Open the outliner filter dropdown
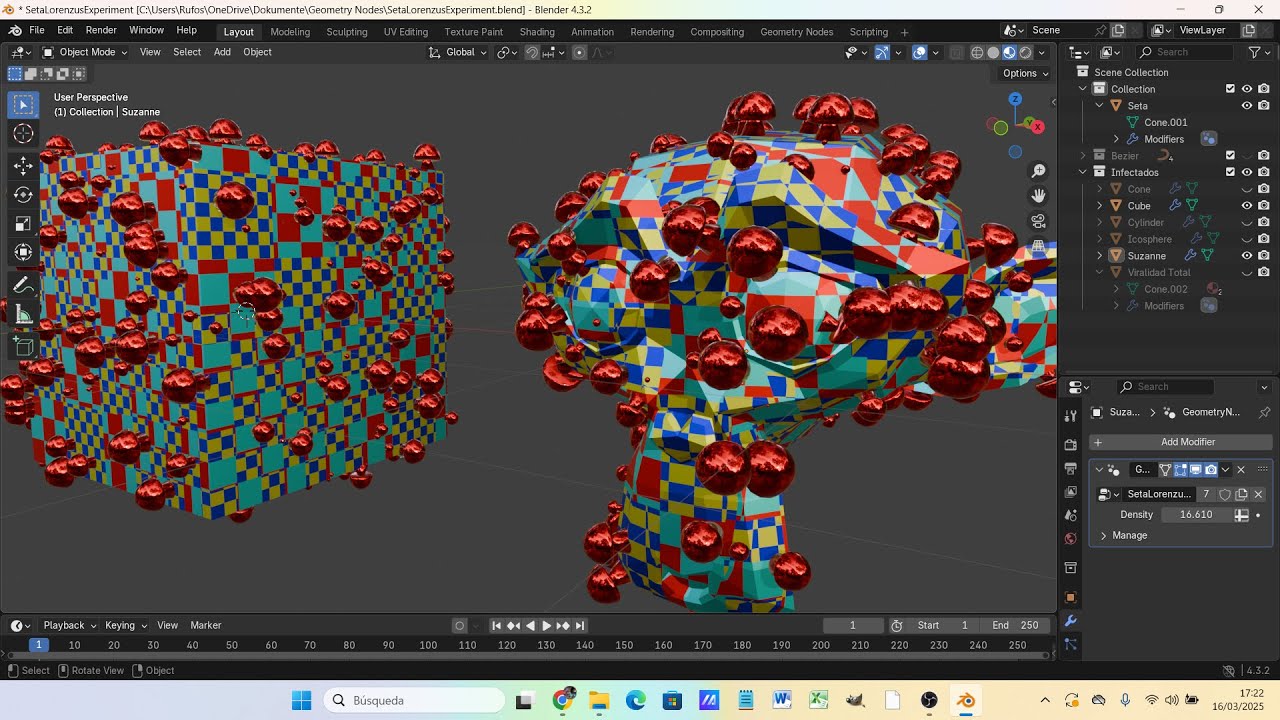This screenshot has width=1280, height=720. (1258, 52)
